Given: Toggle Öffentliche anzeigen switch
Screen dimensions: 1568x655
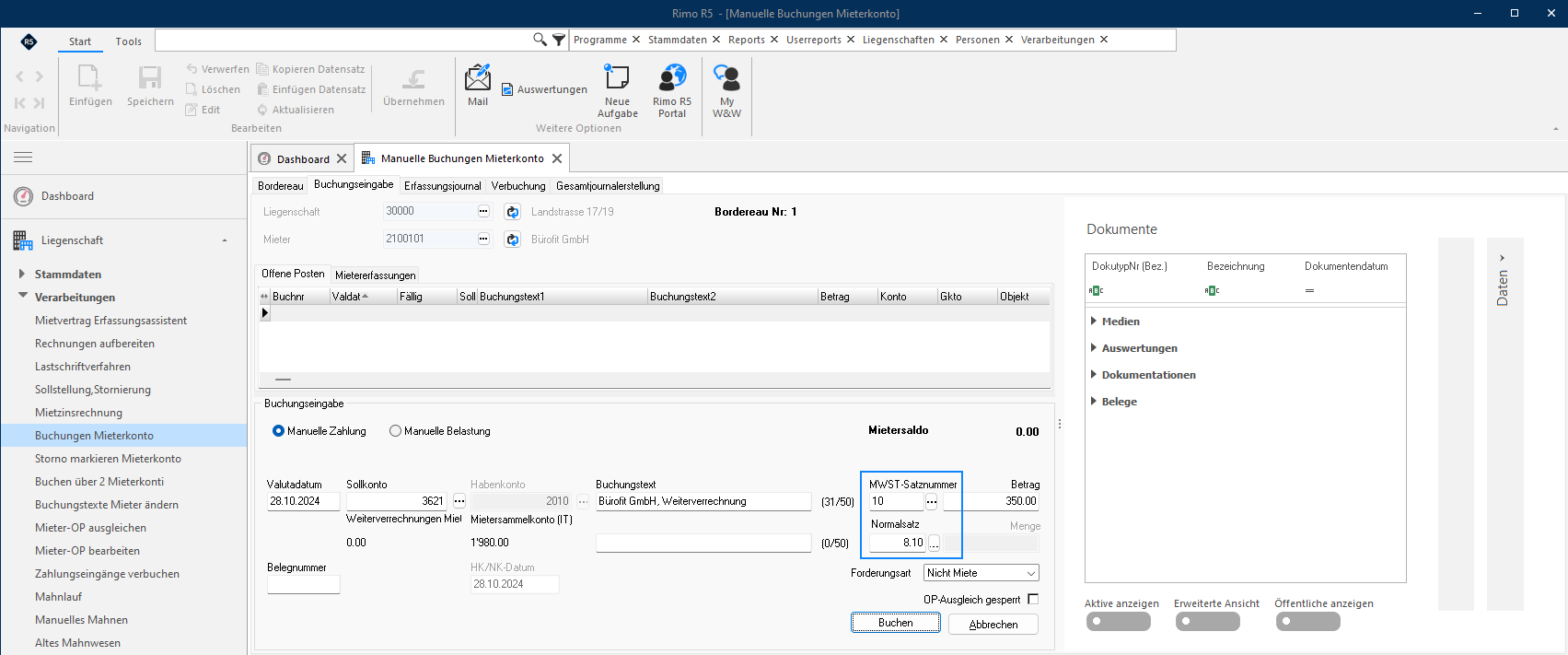Looking at the screenshot, I should pyautogui.click(x=1308, y=622).
